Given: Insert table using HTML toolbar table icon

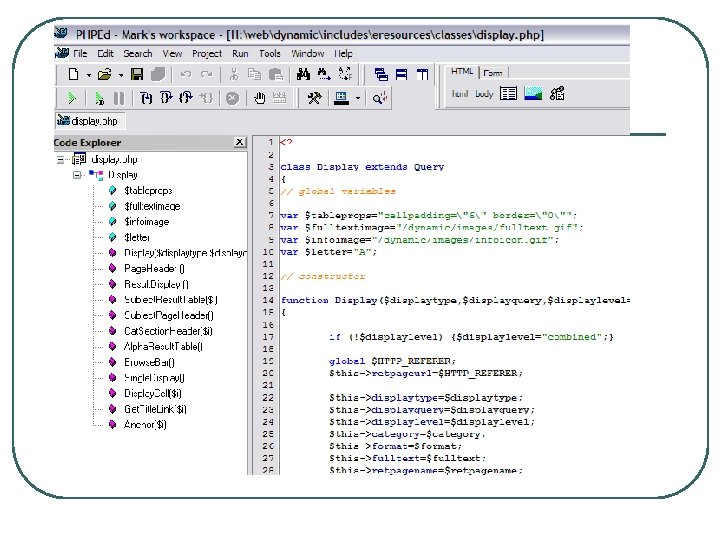Looking at the screenshot, I should (509, 94).
